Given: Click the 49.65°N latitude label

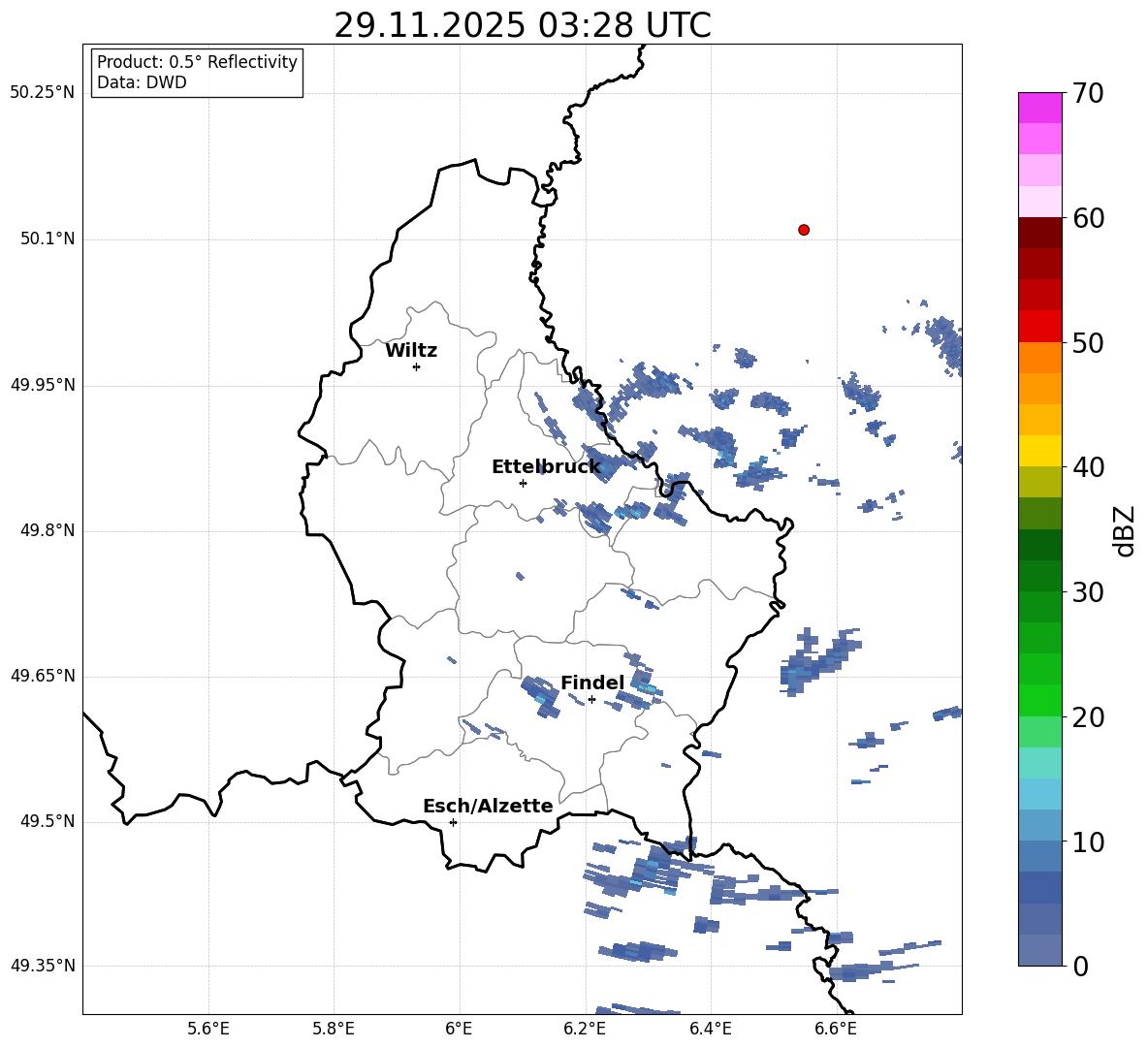Looking at the screenshot, I should tap(43, 676).
